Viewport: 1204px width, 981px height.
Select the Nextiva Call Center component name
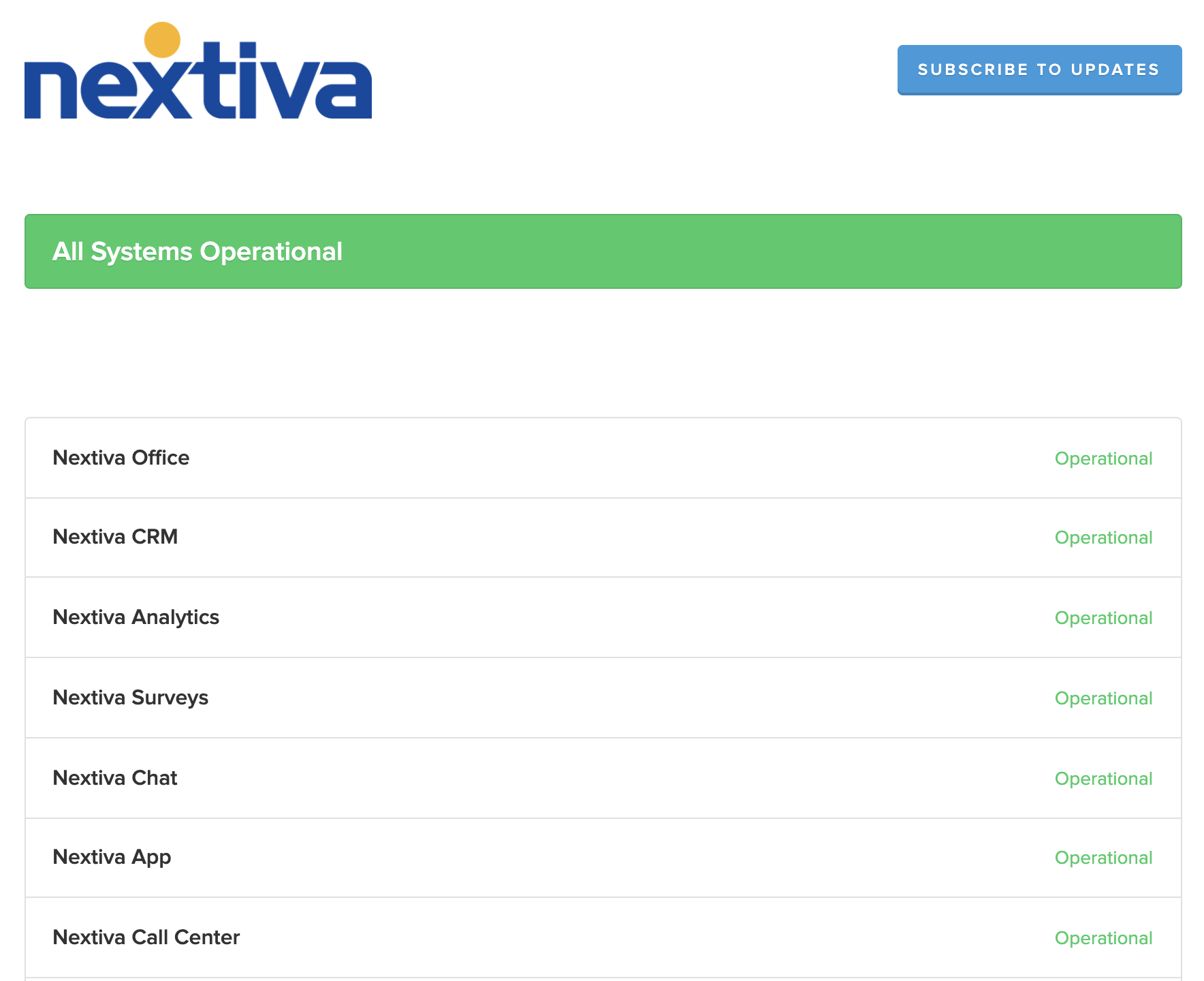pyautogui.click(x=146, y=937)
